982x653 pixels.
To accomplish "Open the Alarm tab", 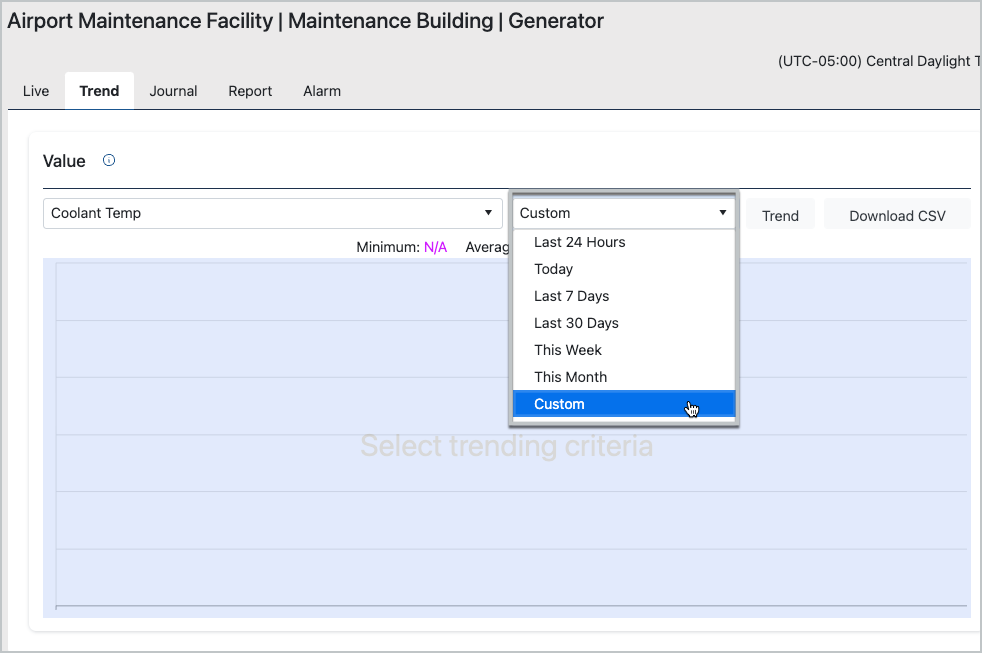I will coord(322,91).
